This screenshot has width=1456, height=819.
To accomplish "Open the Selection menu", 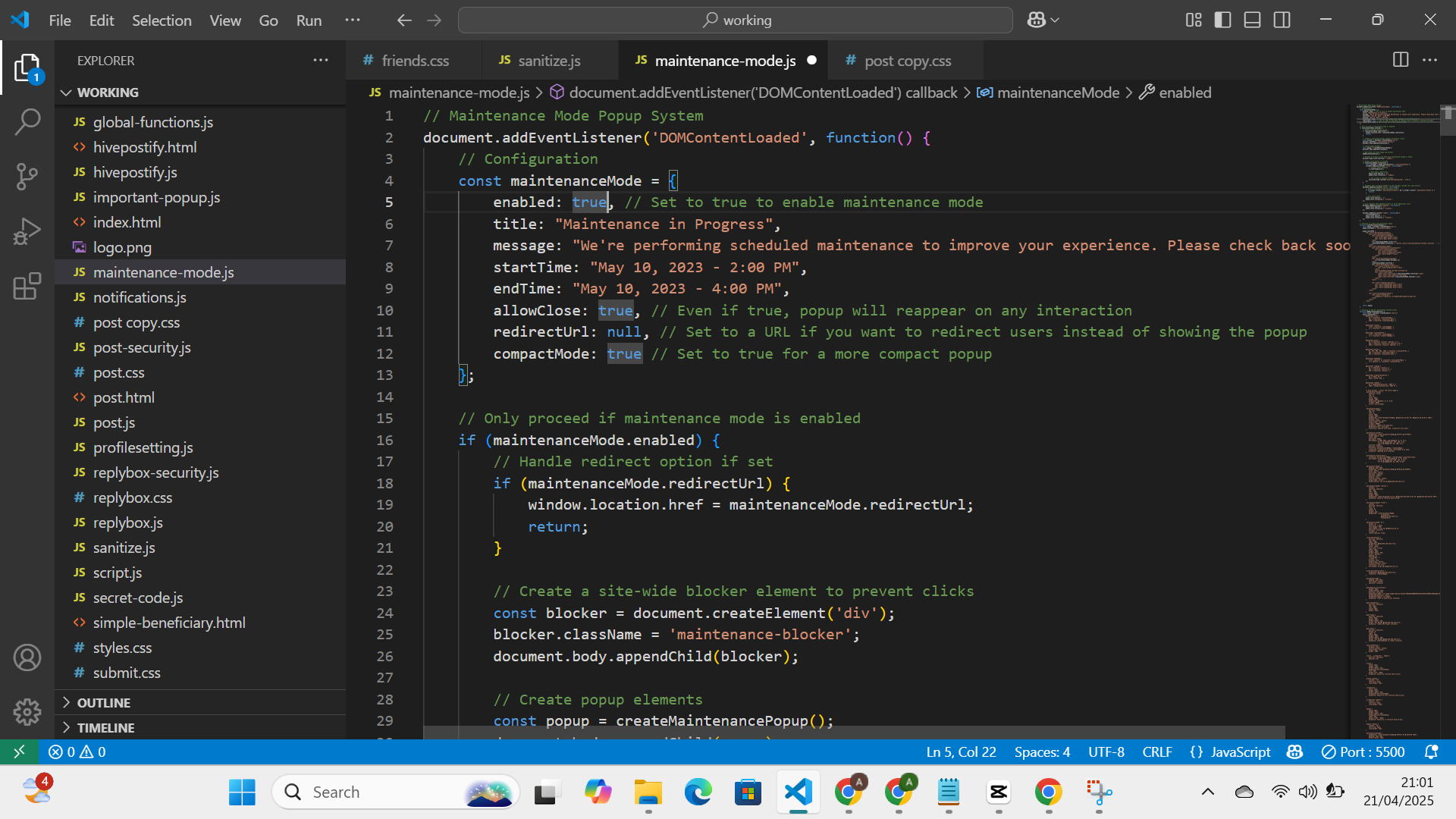I will 162,20.
